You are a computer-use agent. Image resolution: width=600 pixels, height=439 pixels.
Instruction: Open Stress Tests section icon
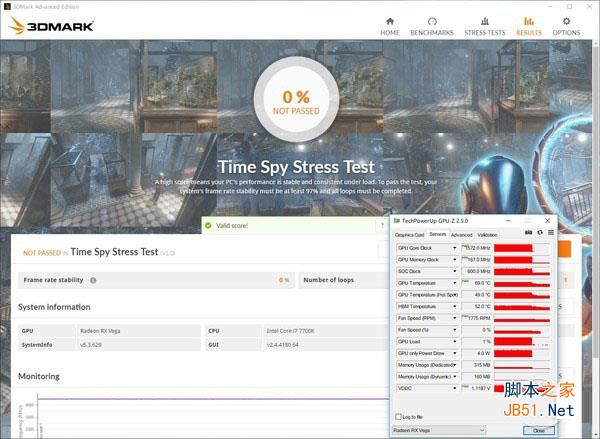tap(485, 21)
